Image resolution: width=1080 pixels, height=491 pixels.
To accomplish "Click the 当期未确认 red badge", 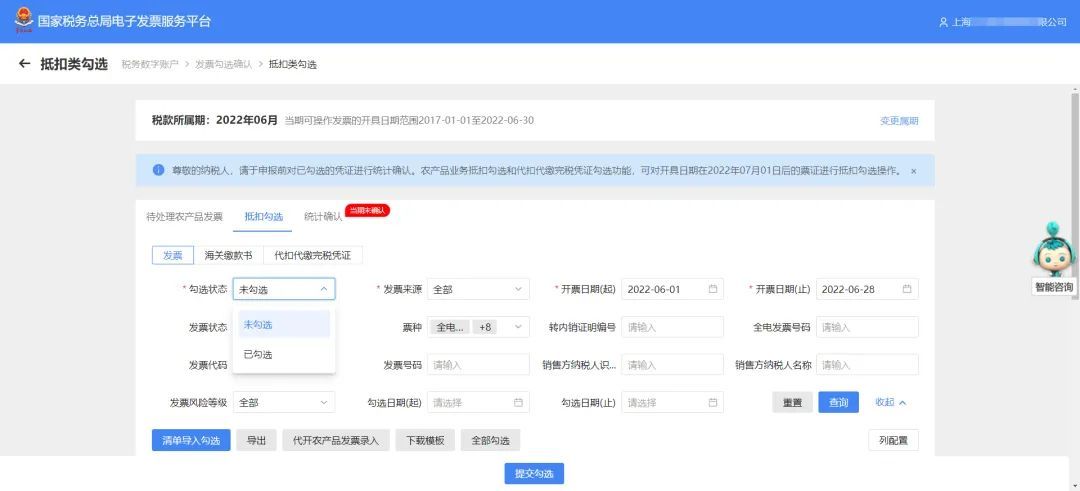I will pyautogui.click(x=368, y=211).
